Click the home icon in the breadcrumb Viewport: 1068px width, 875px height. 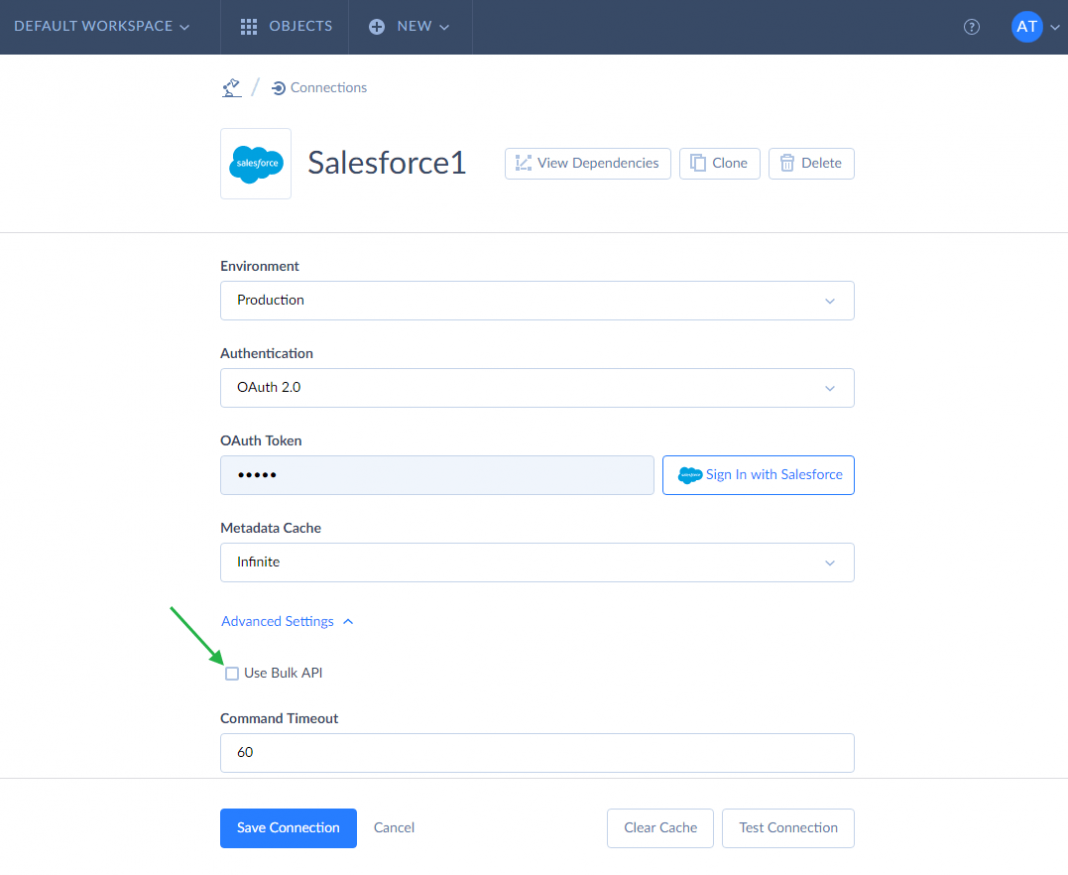[231, 87]
